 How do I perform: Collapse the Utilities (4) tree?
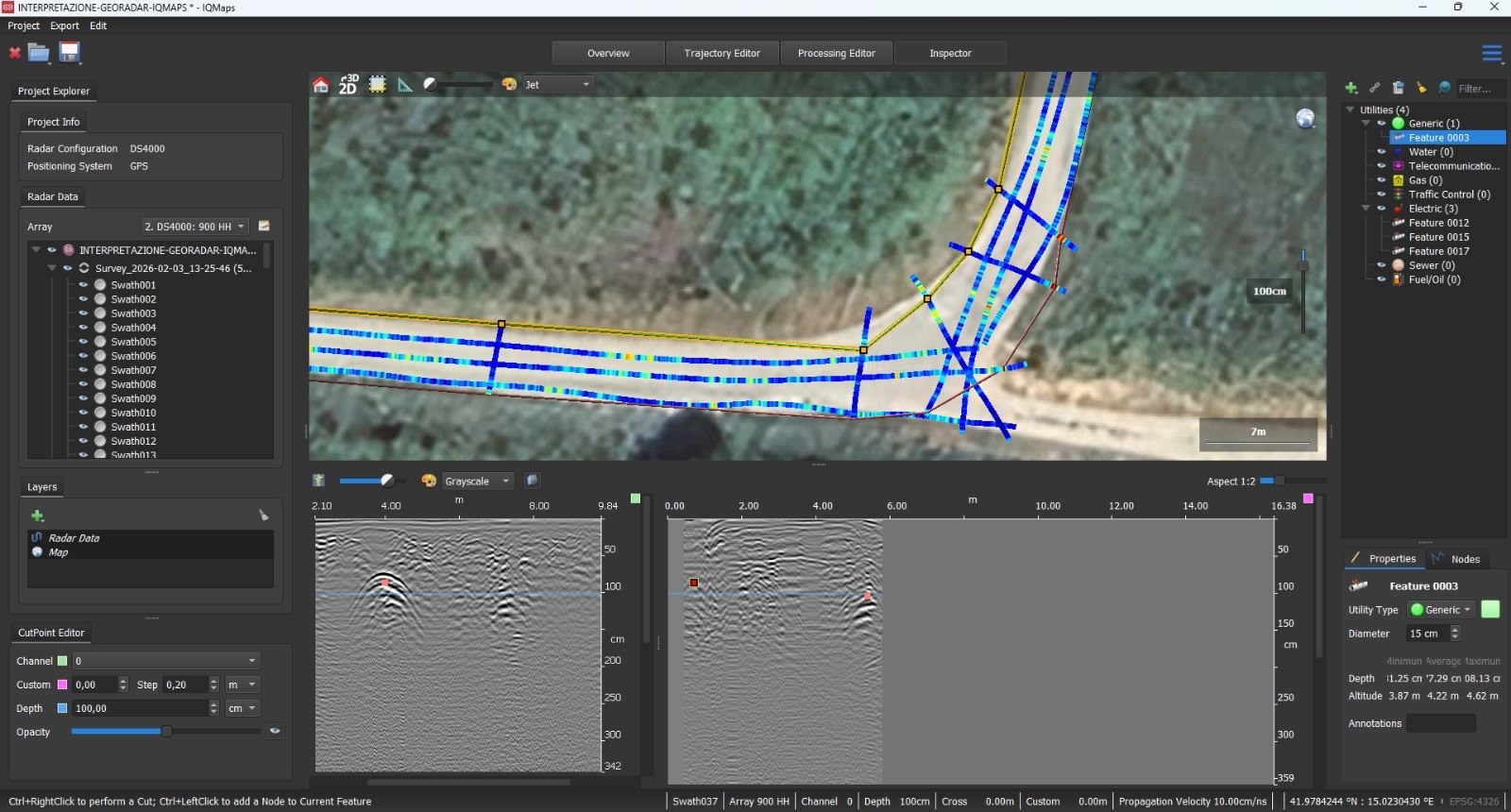click(x=1350, y=110)
